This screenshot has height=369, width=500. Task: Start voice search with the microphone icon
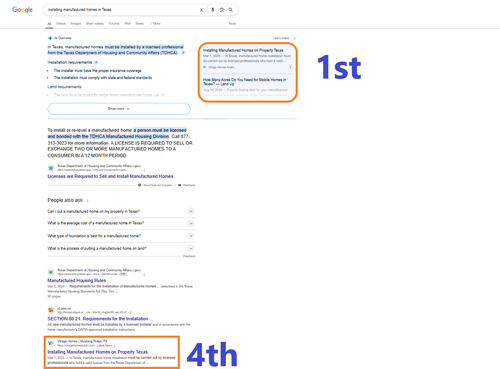point(213,10)
